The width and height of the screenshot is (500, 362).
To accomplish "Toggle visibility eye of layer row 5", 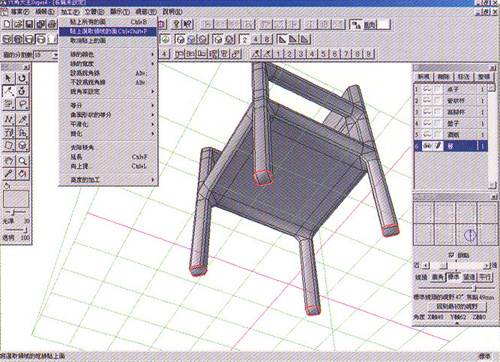I will pos(427,134).
